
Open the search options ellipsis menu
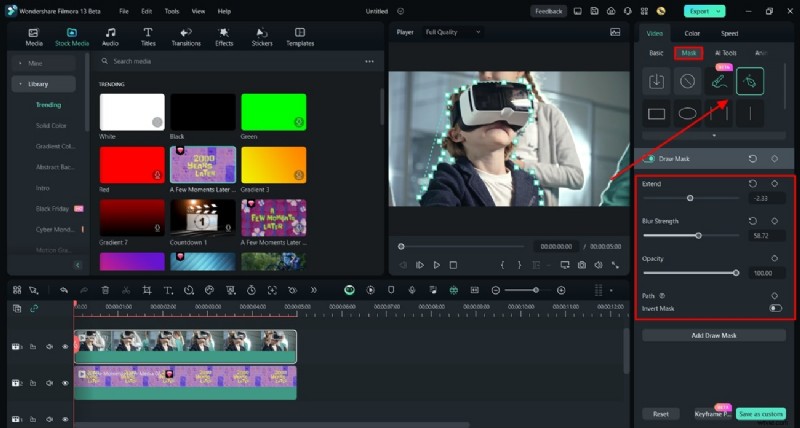pos(369,61)
